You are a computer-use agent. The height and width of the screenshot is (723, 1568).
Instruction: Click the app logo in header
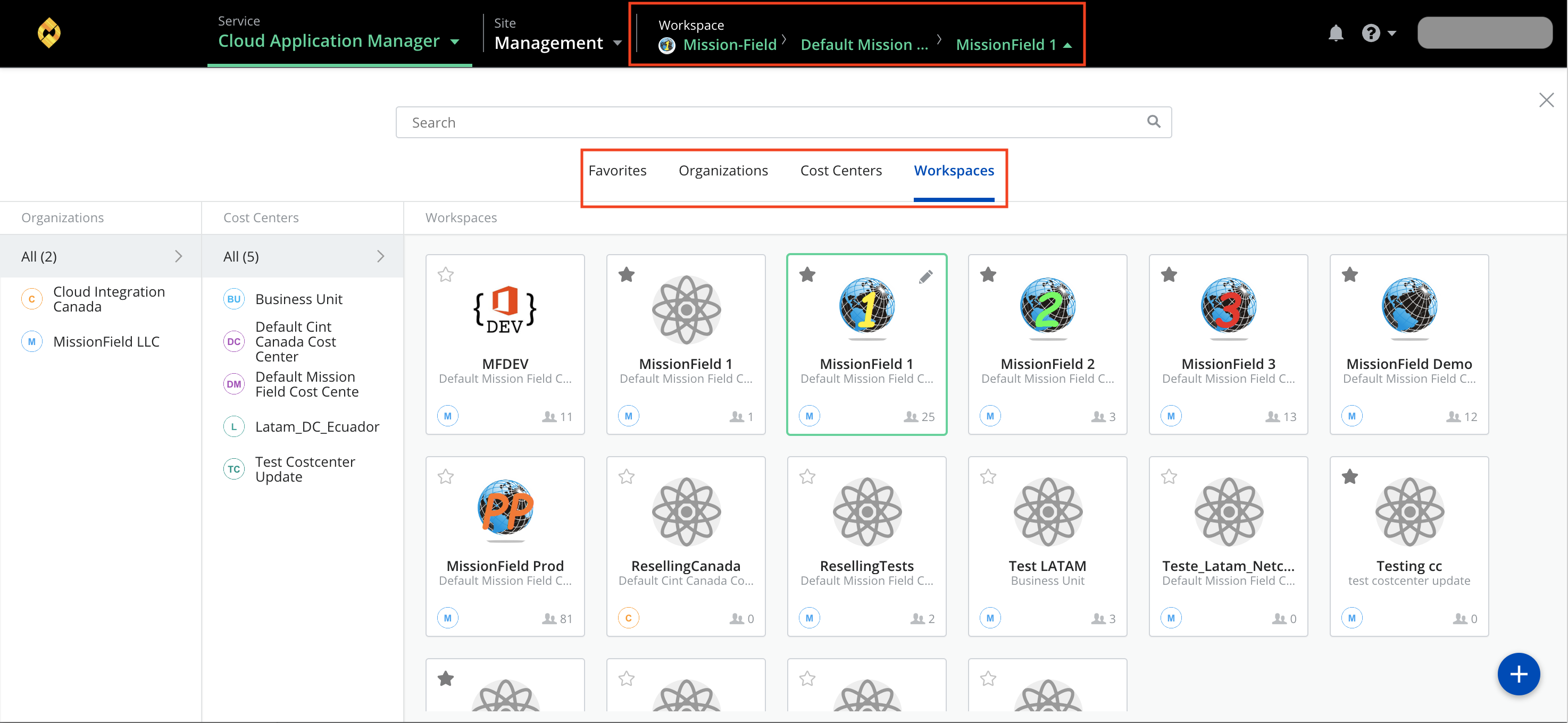tap(49, 33)
